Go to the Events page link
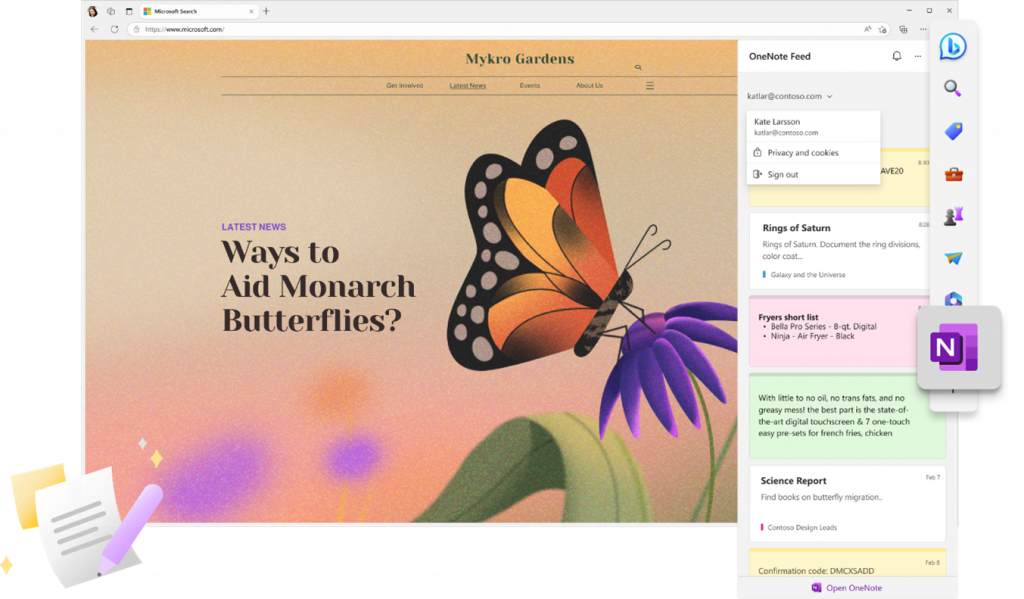 click(x=529, y=86)
